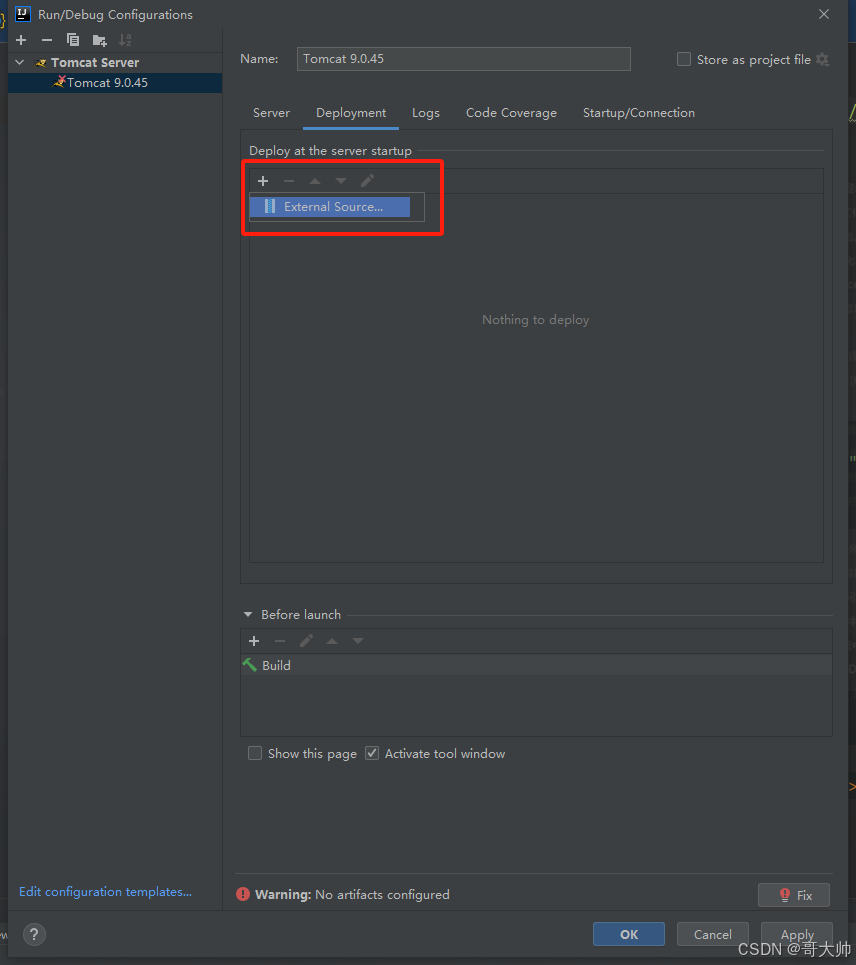Enable Store as project file

684,59
